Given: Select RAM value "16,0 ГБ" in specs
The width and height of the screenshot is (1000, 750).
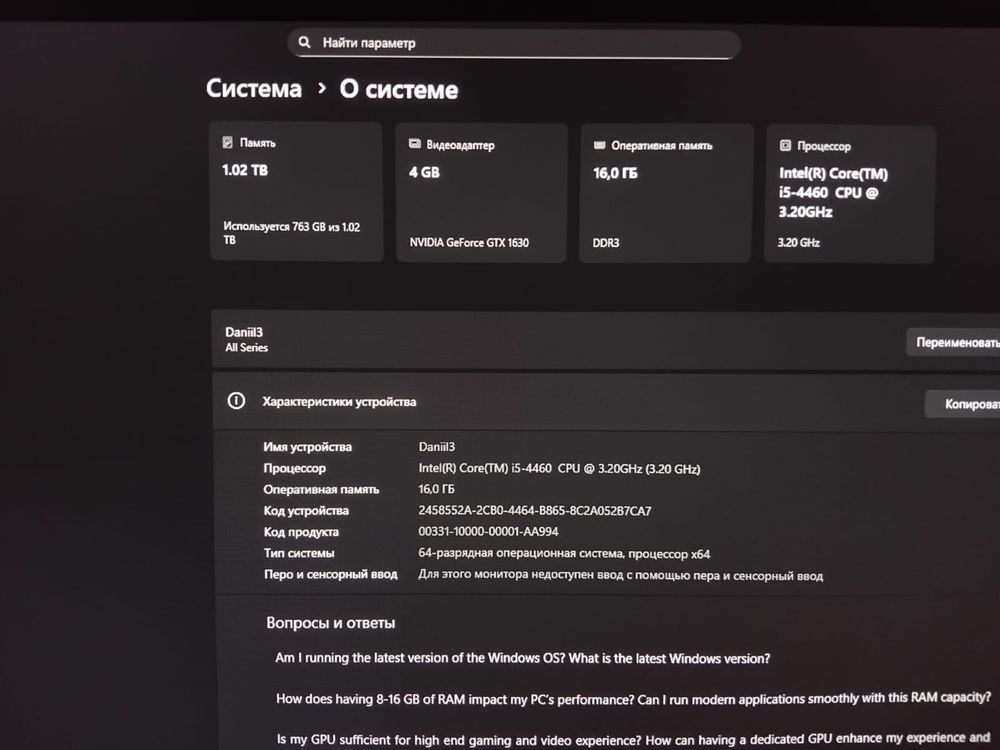Looking at the screenshot, I should tap(436, 489).
